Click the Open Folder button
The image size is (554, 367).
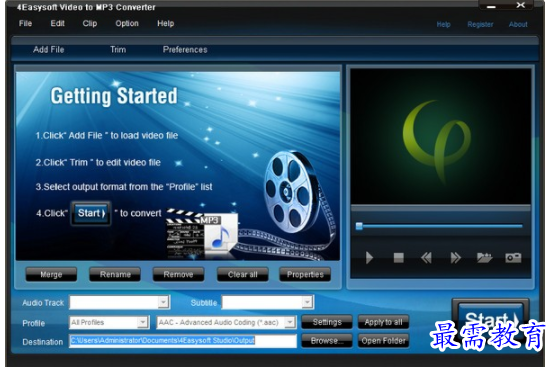[383, 341]
